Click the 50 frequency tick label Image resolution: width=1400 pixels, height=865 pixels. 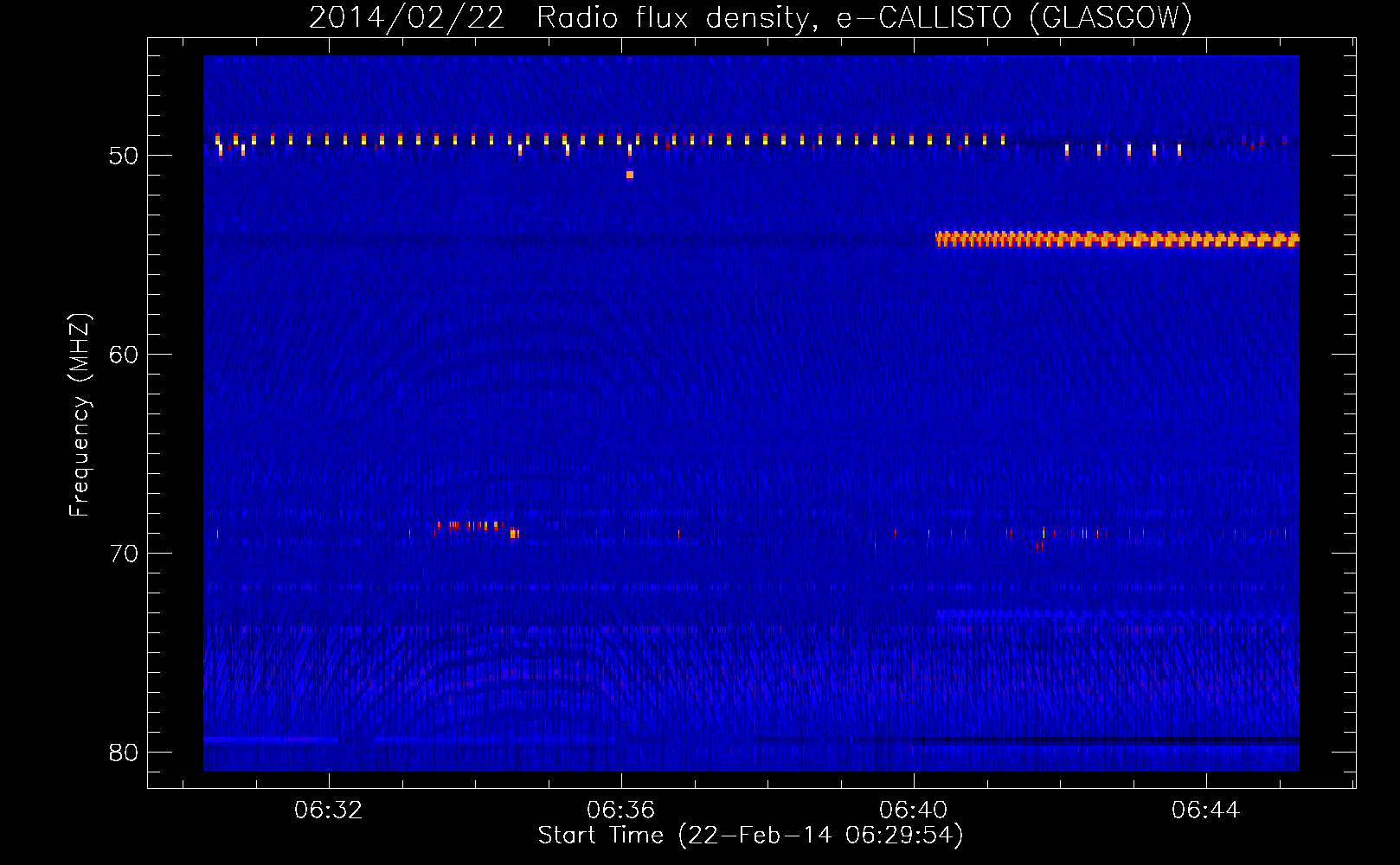coord(124,156)
